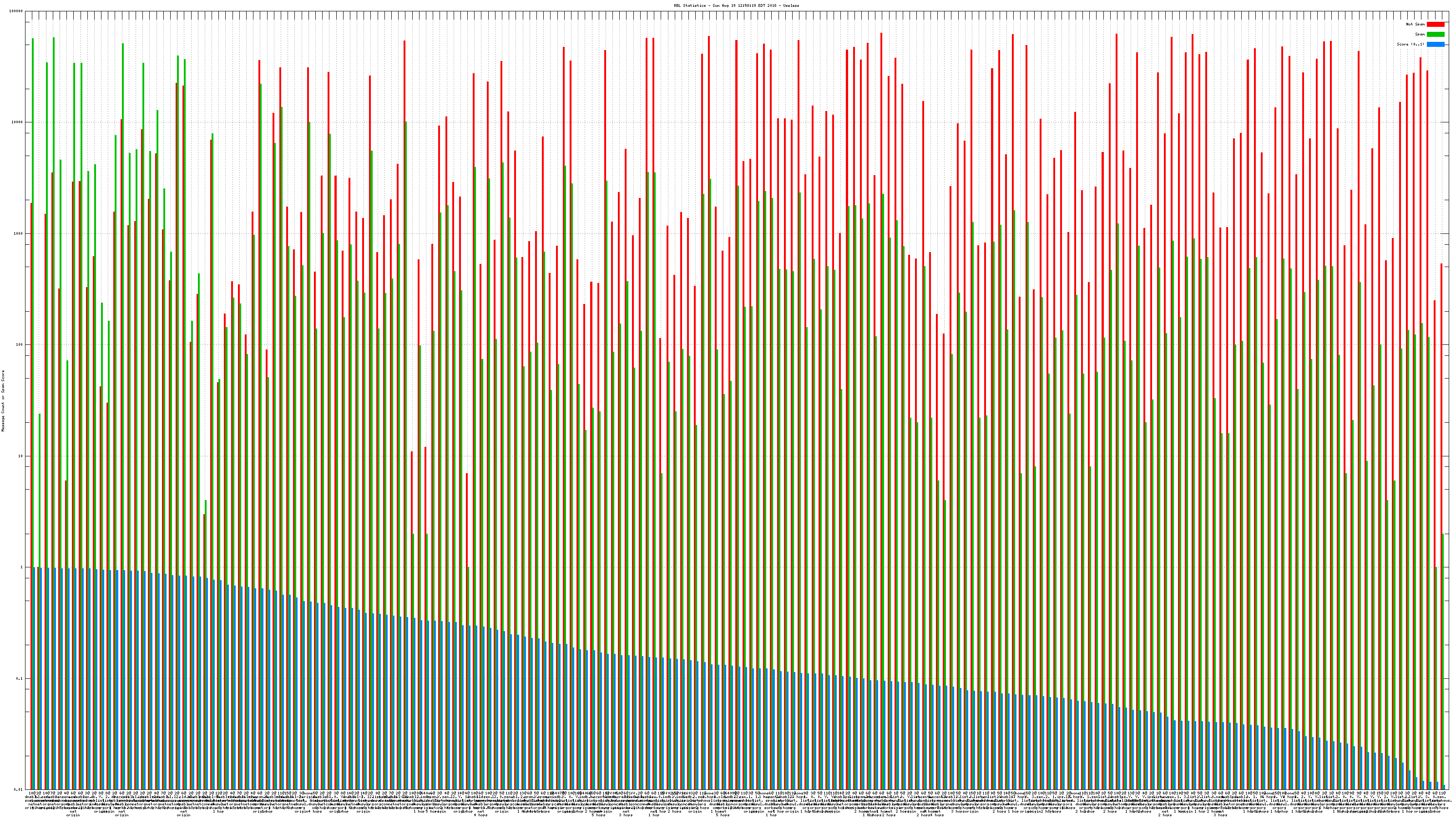
Task: Click the 'Not Spam' legend label
Action: coord(1416,24)
